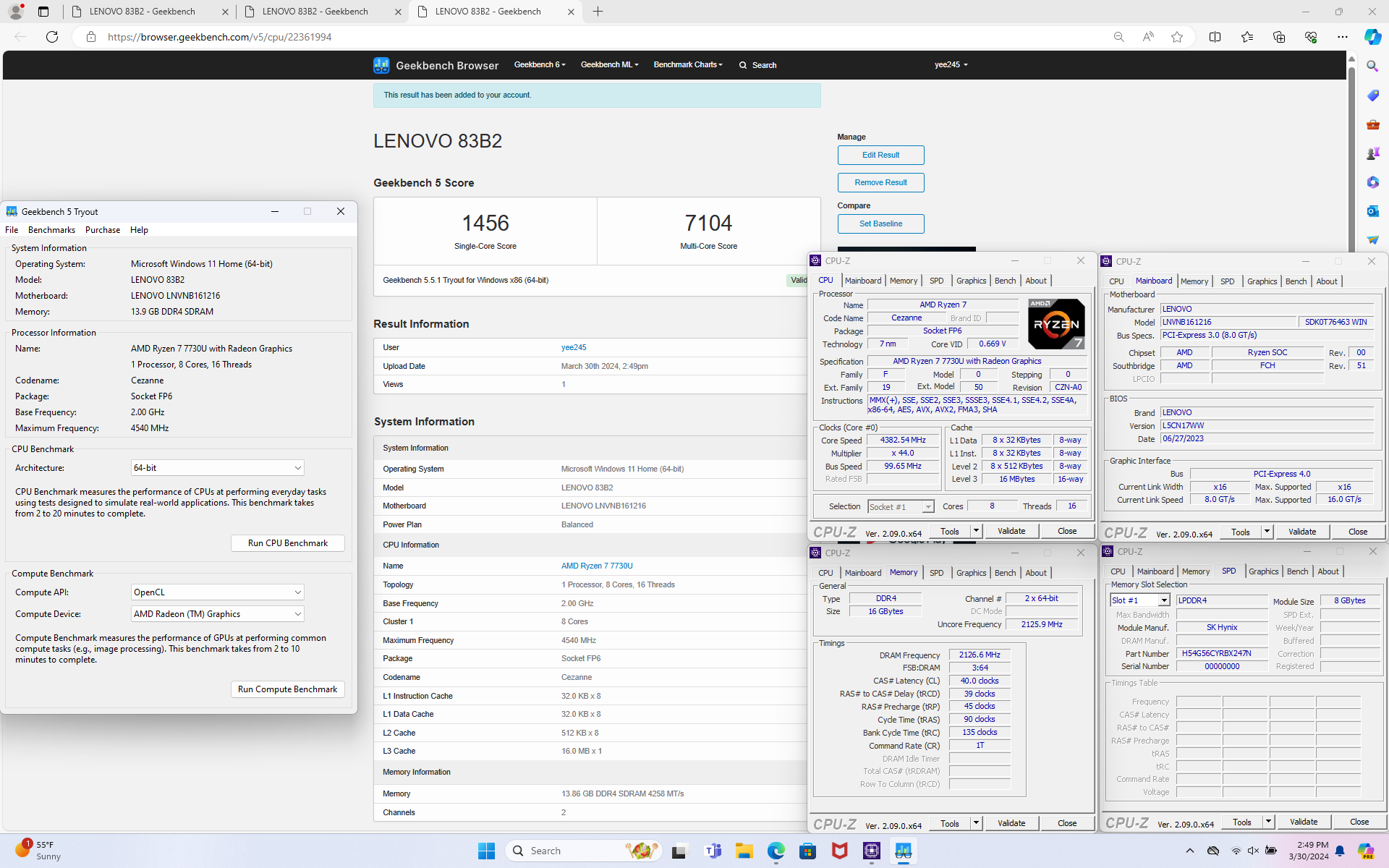The height and width of the screenshot is (868, 1389).
Task: Open File Explorer from the taskbar
Action: point(744,851)
